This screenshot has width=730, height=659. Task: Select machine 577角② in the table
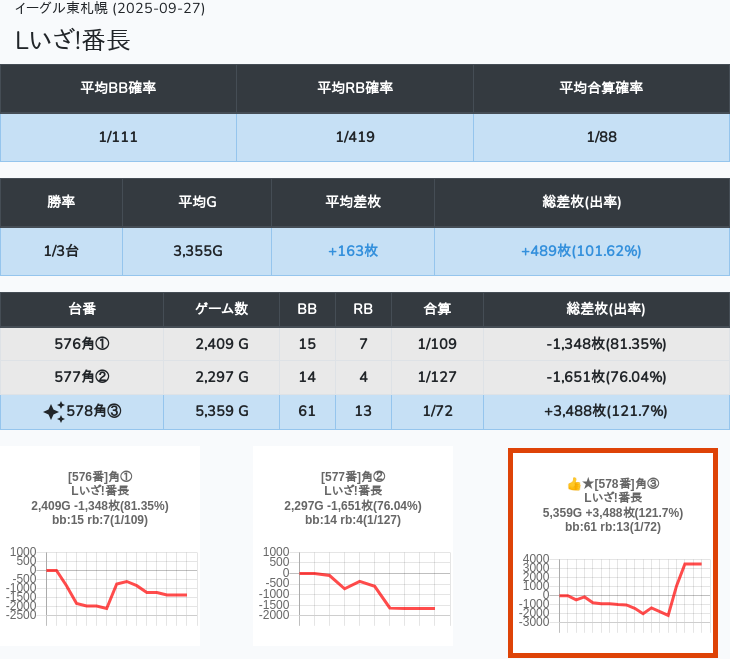82,377
